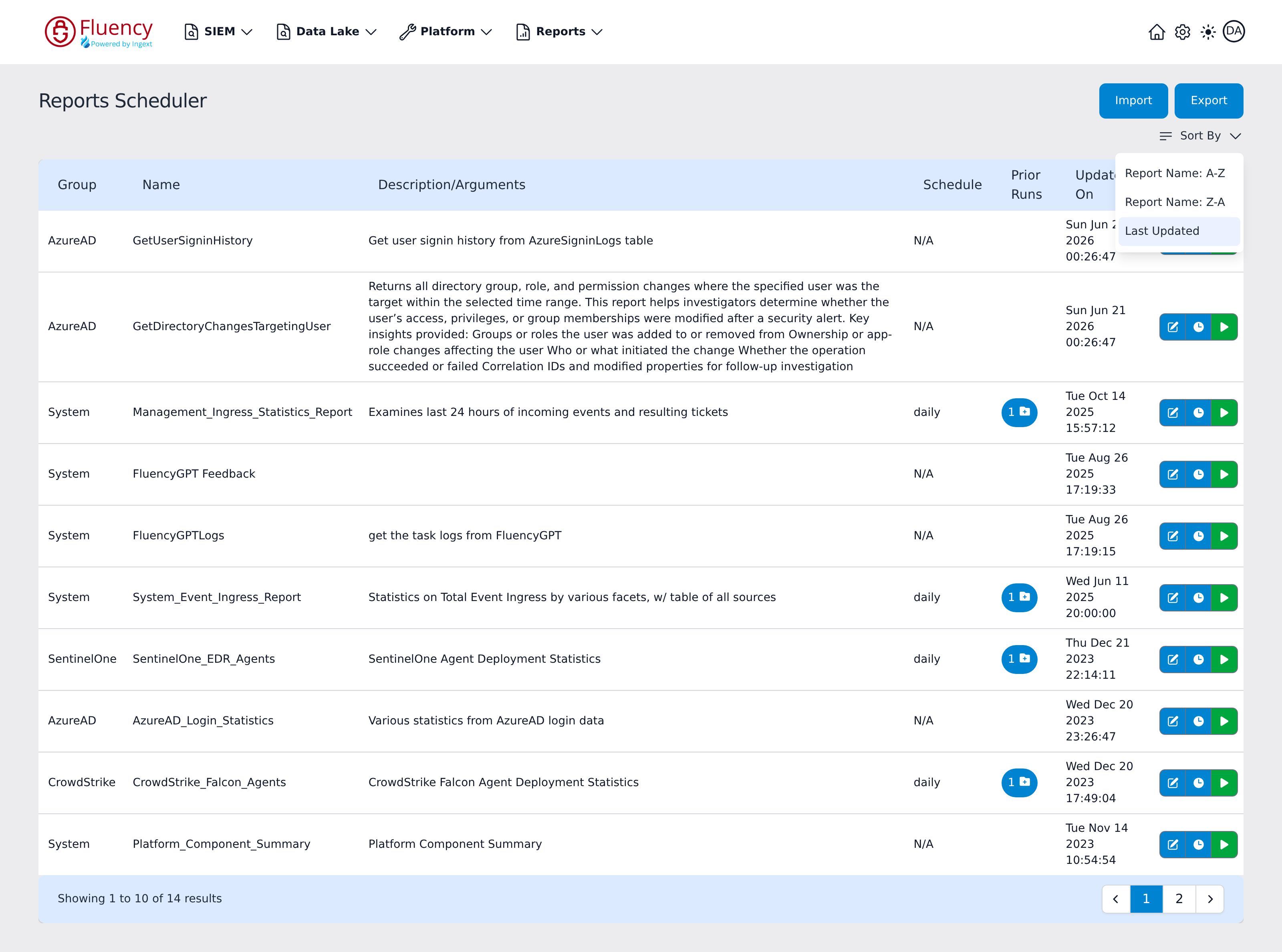Expand the SIEM menu
Image resolution: width=1282 pixels, height=952 pixels.
click(x=218, y=32)
